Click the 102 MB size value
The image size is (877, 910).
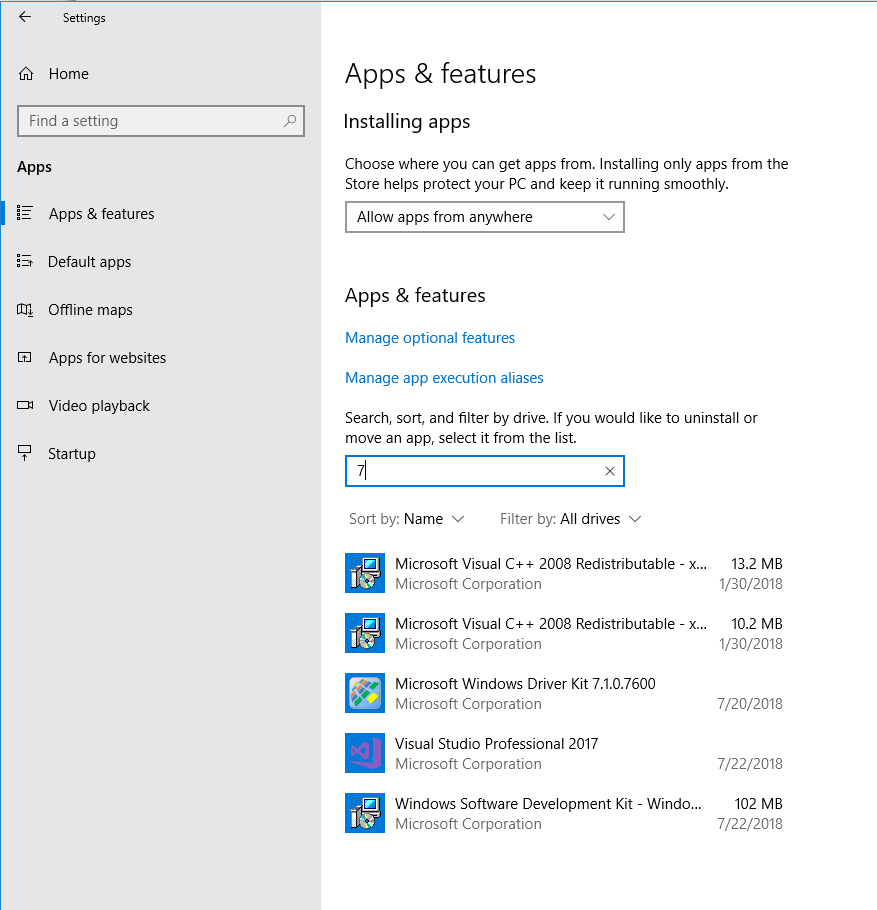758,804
